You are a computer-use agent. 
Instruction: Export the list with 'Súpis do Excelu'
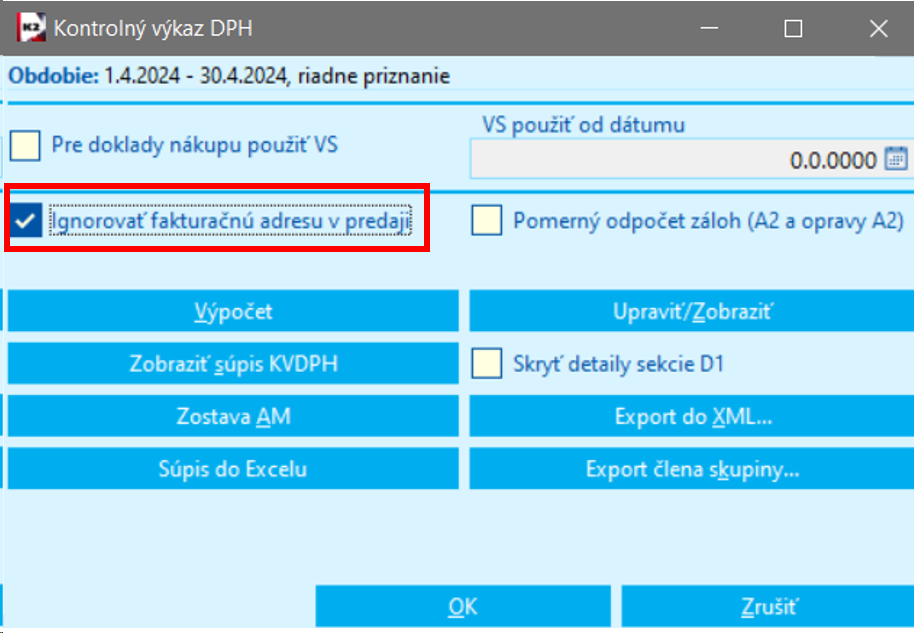tap(233, 469)
